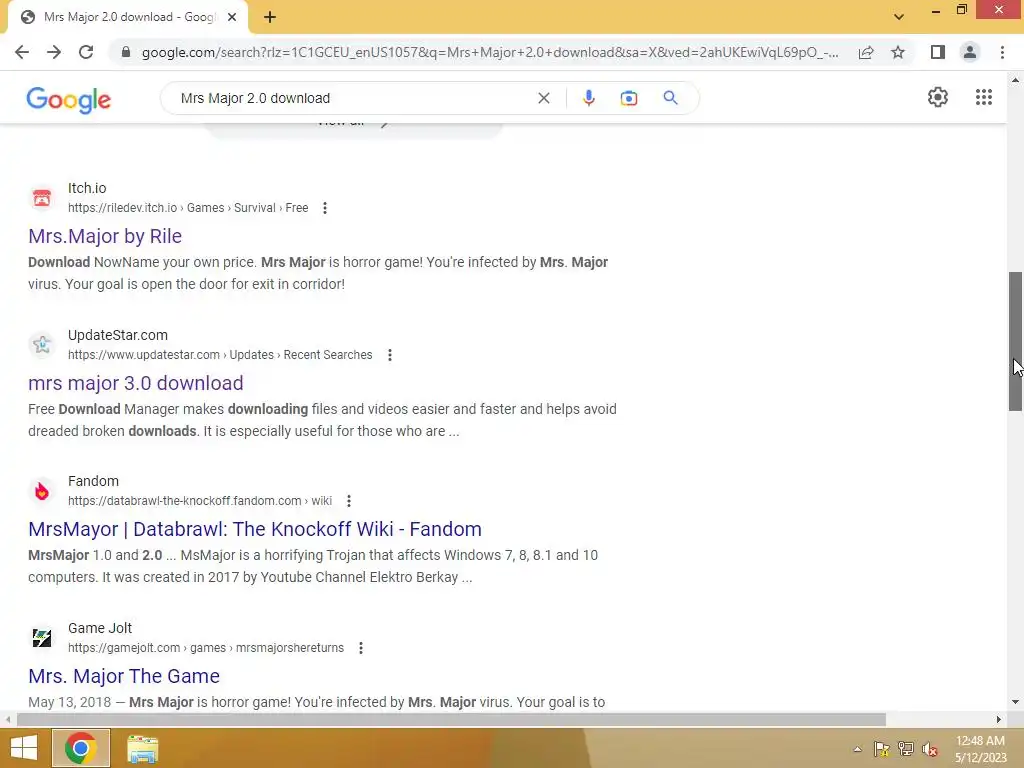The height and width of the screenshot is (768, 1024).
Task: Go forward to the next page
Action: click(54, 52)
